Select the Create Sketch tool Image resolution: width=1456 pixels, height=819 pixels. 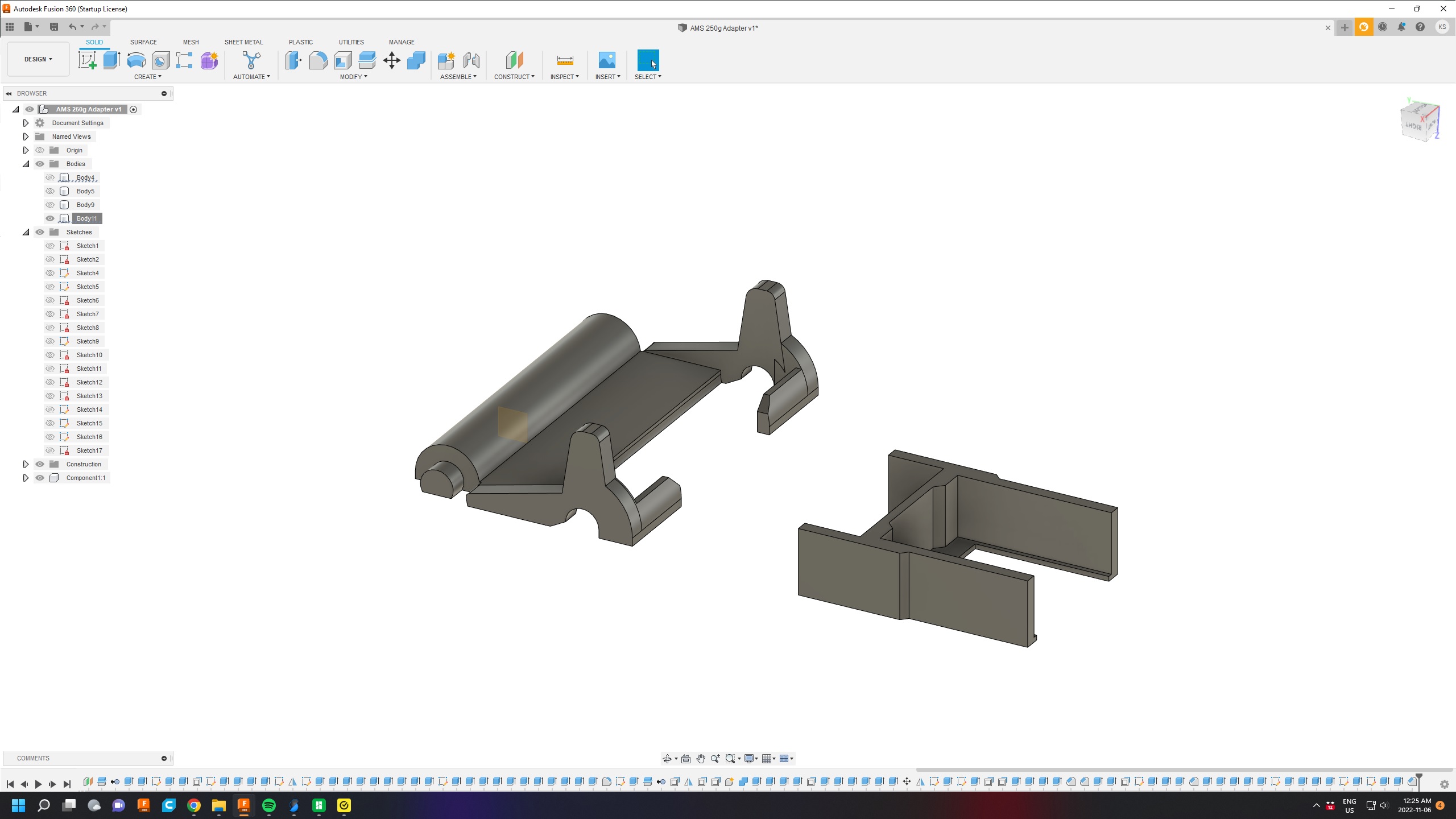(x=87, y=60)
